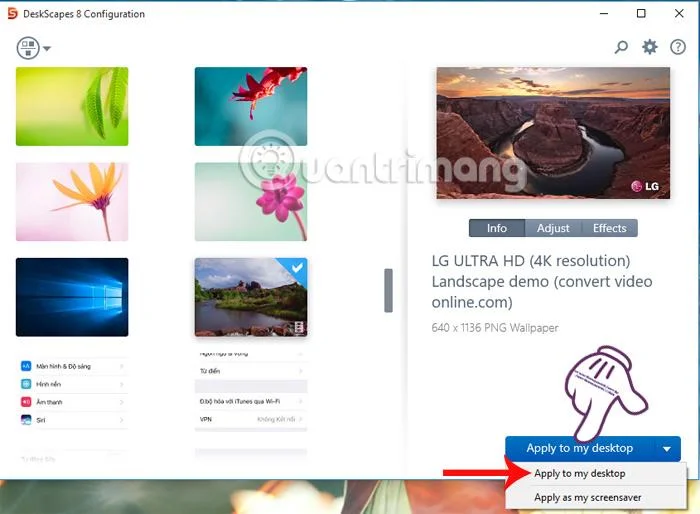Select the green leaf wallpaper thumbnail
The image size is (700, 514).
coord(72,106)
